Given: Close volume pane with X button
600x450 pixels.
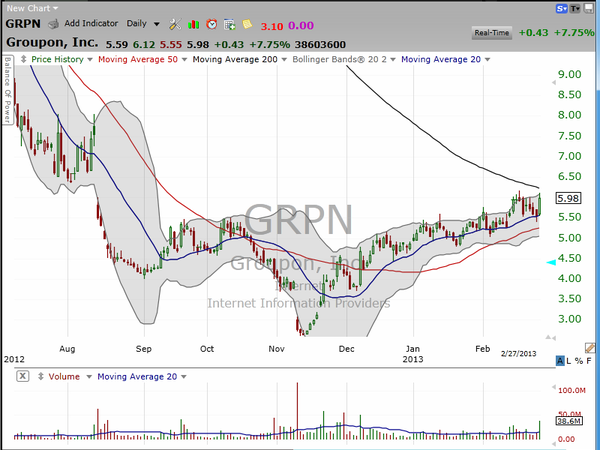Looking at the screenshot, I should coord(23,376).
